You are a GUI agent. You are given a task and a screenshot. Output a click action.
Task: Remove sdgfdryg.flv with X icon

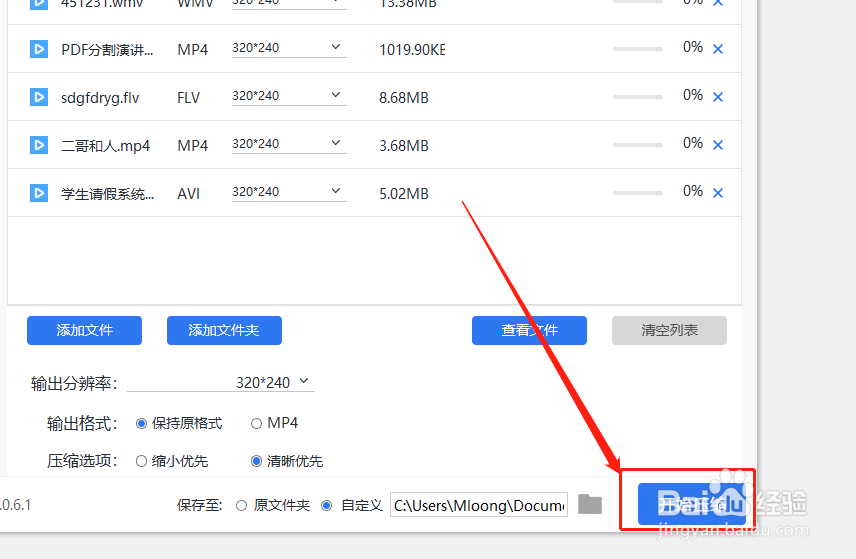click(718, 97)
